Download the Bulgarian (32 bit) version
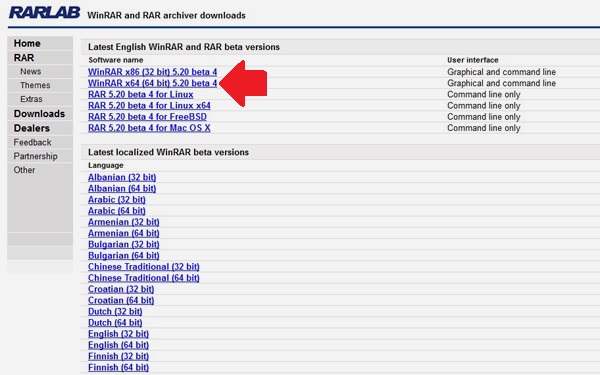 click(124, 244)
